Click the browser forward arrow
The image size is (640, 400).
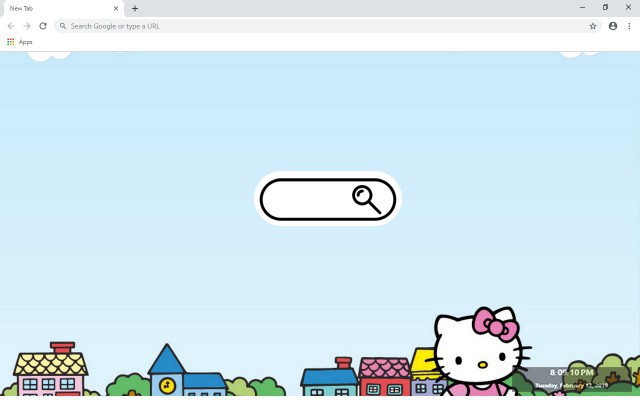[x=27, y=26]
